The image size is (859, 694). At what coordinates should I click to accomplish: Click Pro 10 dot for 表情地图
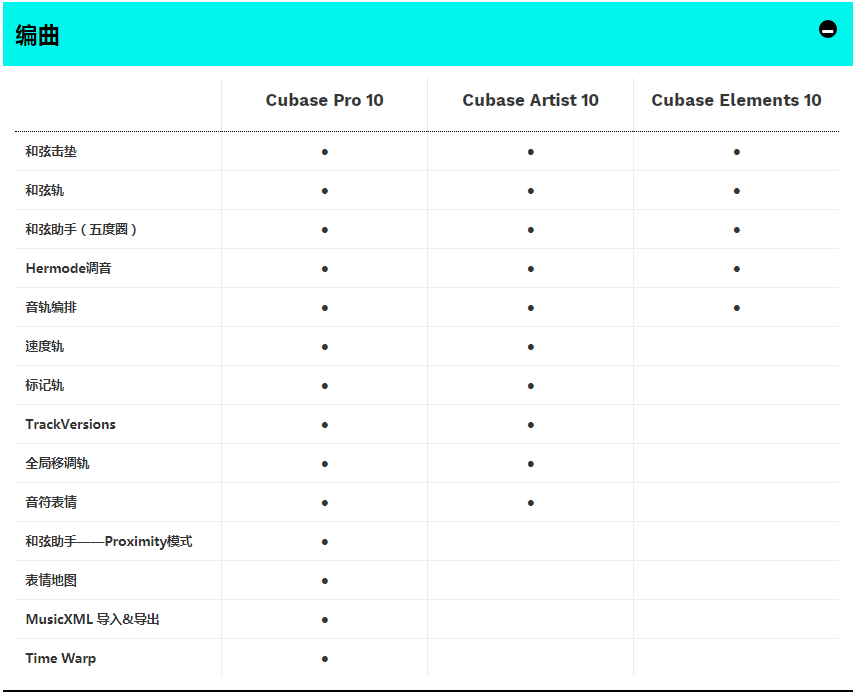pos(325,581)
